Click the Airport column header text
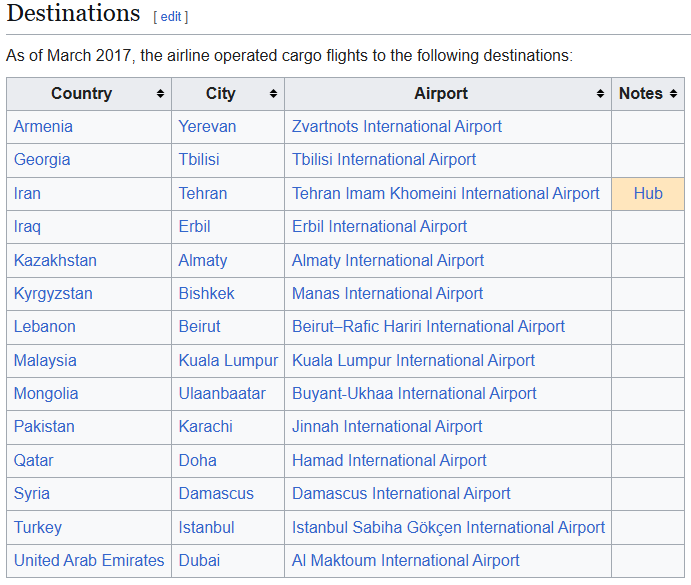Viewport: 691px width, 585px height. (441, 93)
